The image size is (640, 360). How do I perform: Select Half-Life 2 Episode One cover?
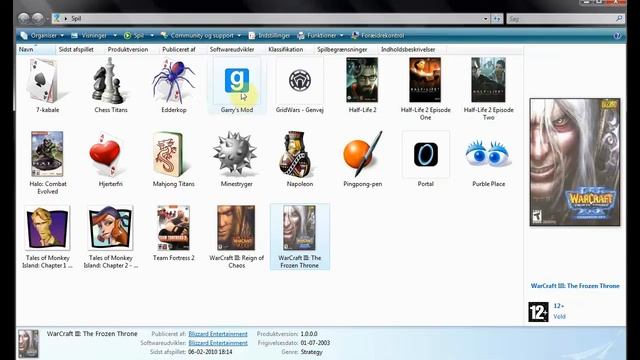pyautogui.click(x=425, y=80)
